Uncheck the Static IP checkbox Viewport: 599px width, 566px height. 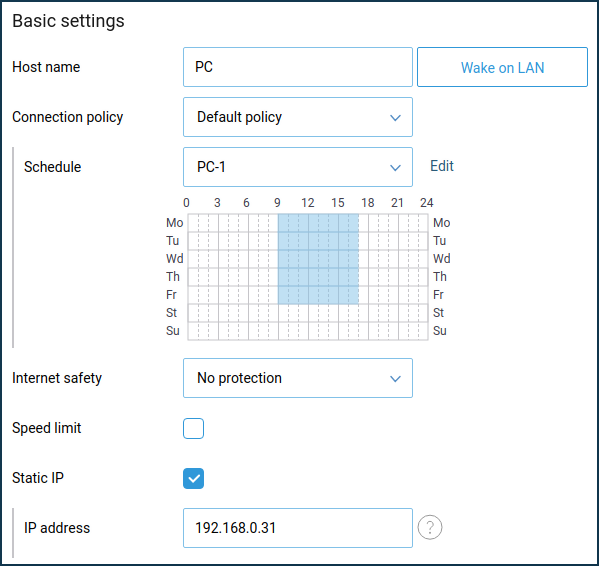193,478
